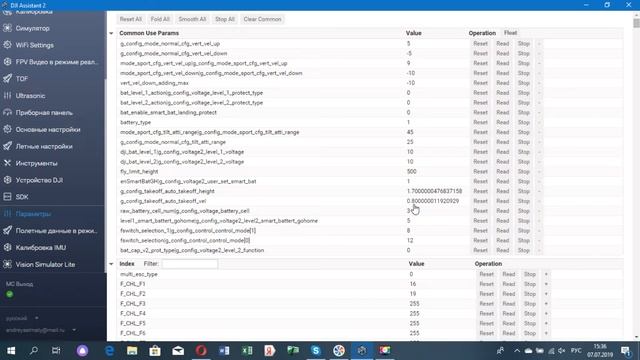
Task: Select fly_limit_height value 500
Action: coord(411,171)
